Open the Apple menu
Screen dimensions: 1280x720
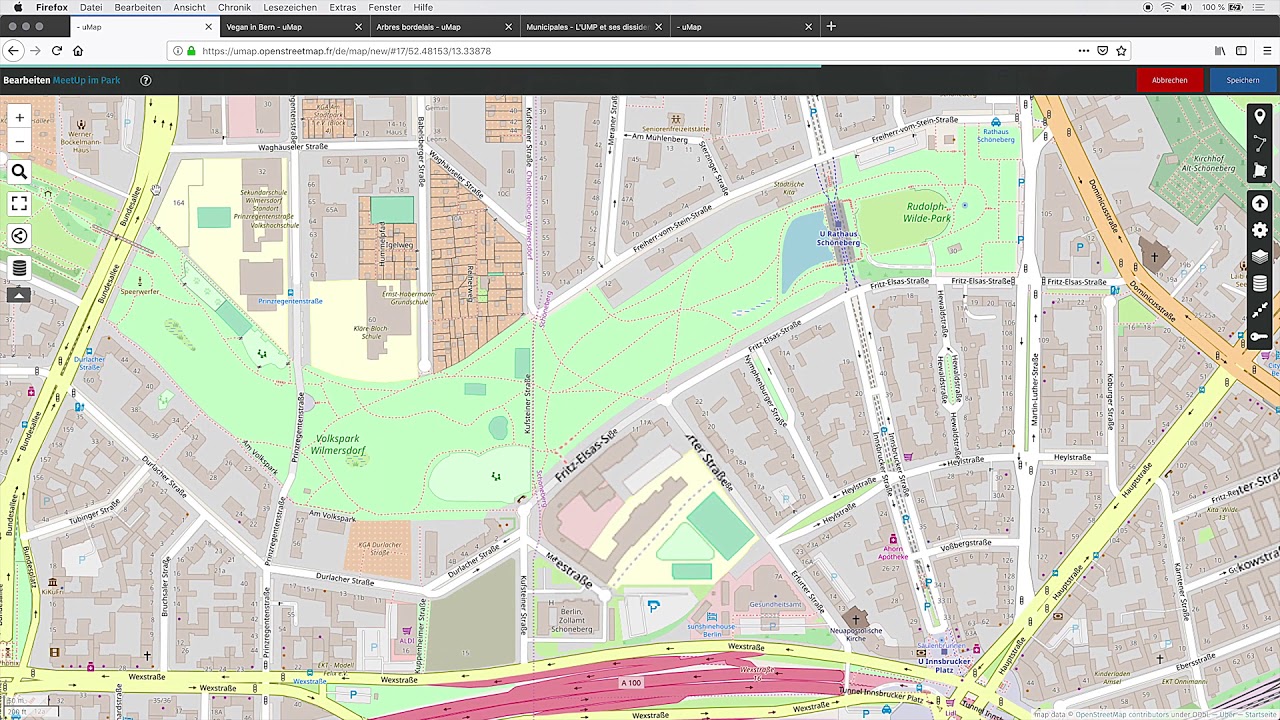point(17,7)
